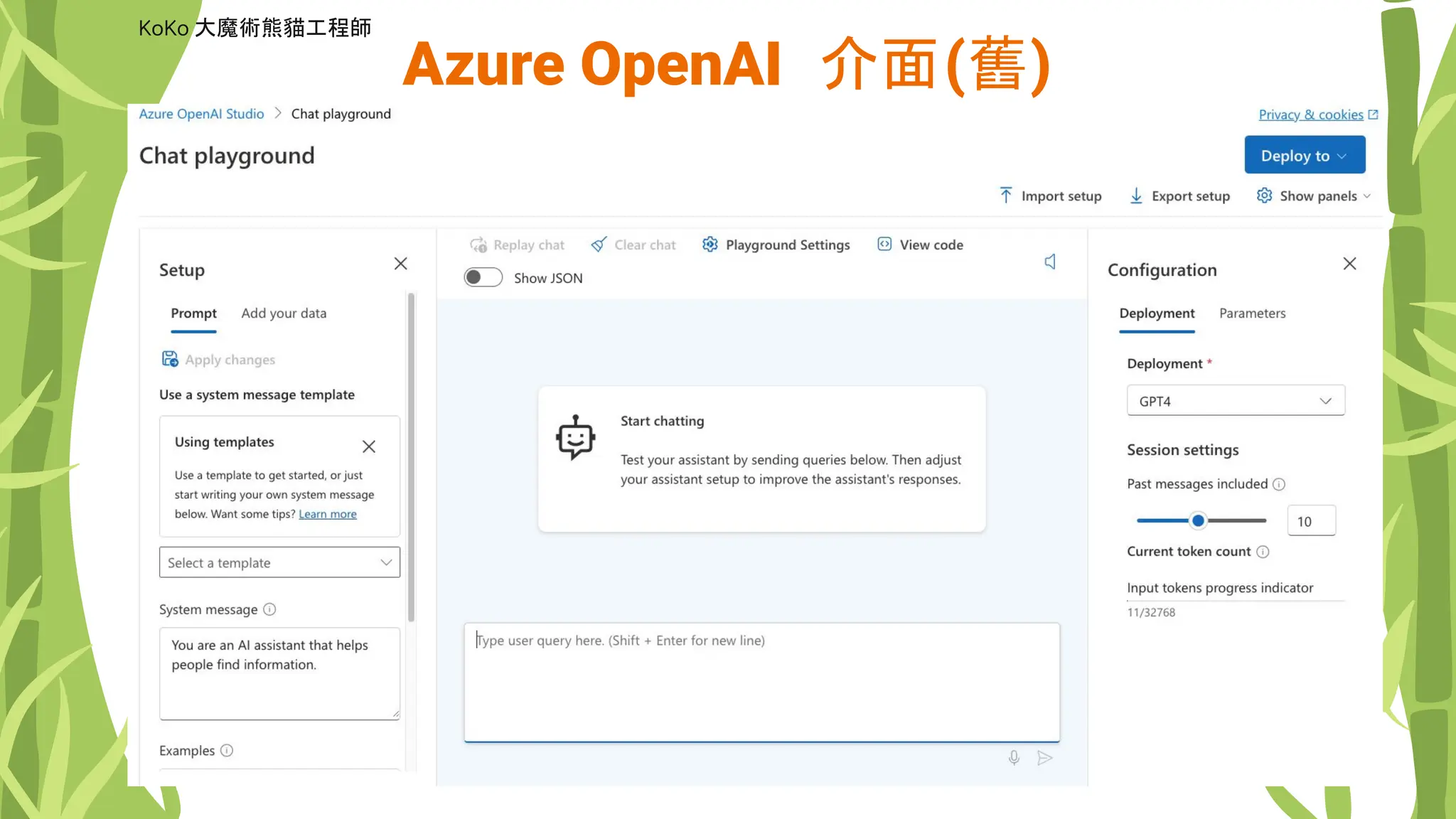Click the Apply changes save icon
Screen dimensions: 1456x819
pos(170,359)
